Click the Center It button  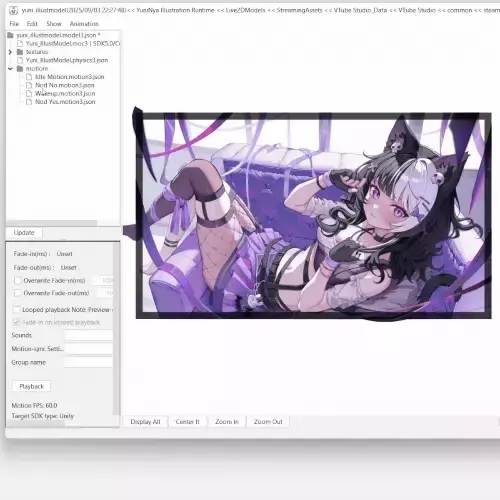[x=187, y=422]
